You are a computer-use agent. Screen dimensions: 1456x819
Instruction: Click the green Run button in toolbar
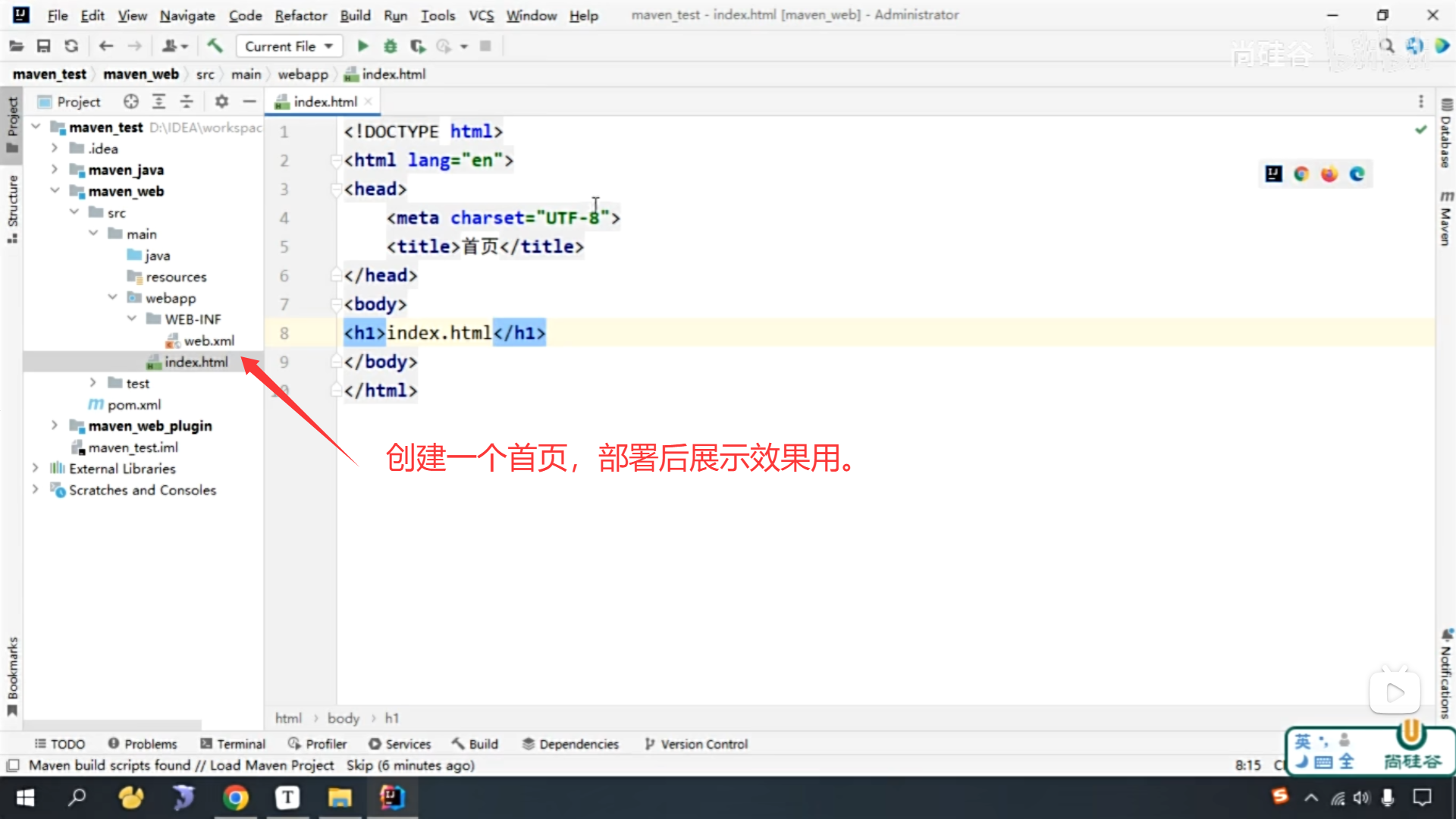click(x=362, y=46)
